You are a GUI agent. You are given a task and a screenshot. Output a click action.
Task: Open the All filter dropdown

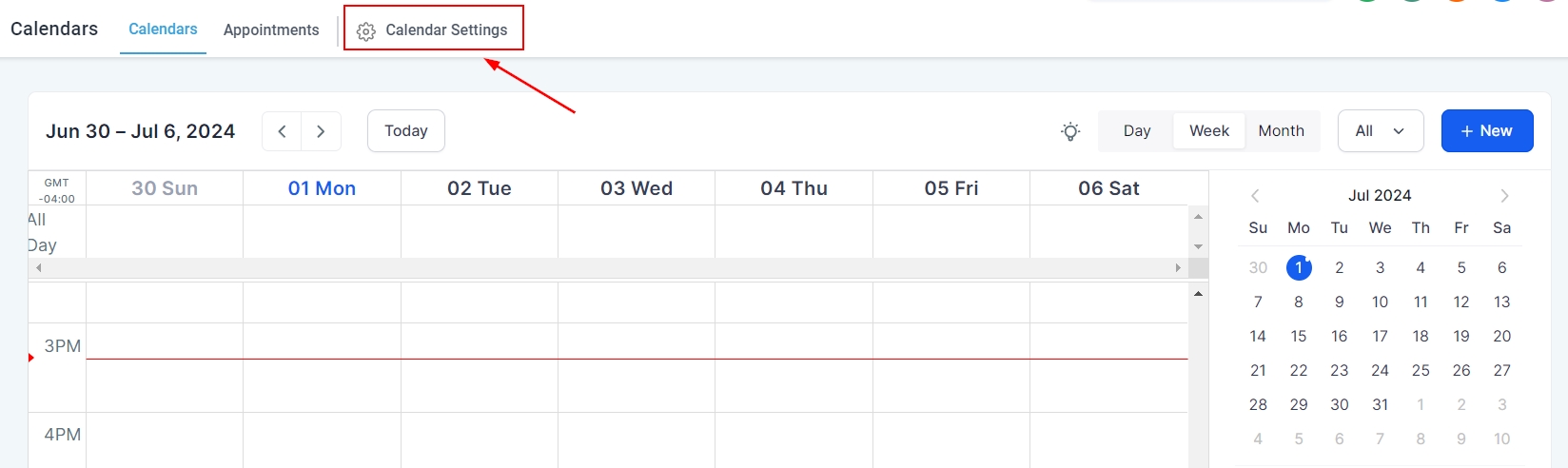1380,131
